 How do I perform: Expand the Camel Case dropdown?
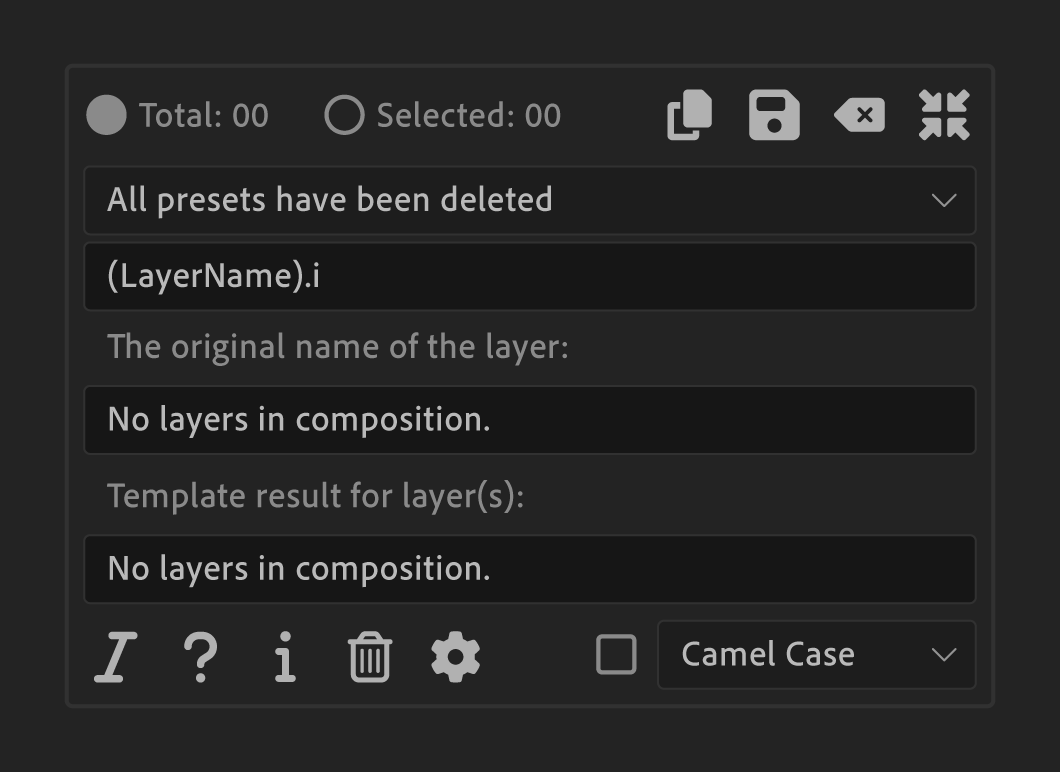click(x=816, y=655)
